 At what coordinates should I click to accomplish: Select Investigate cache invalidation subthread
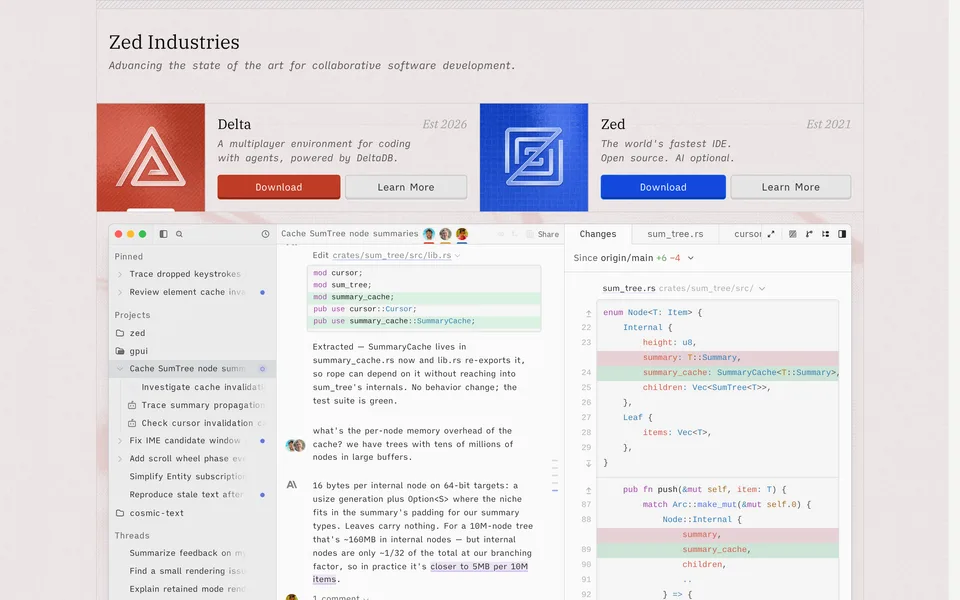(x=202, y=387)
